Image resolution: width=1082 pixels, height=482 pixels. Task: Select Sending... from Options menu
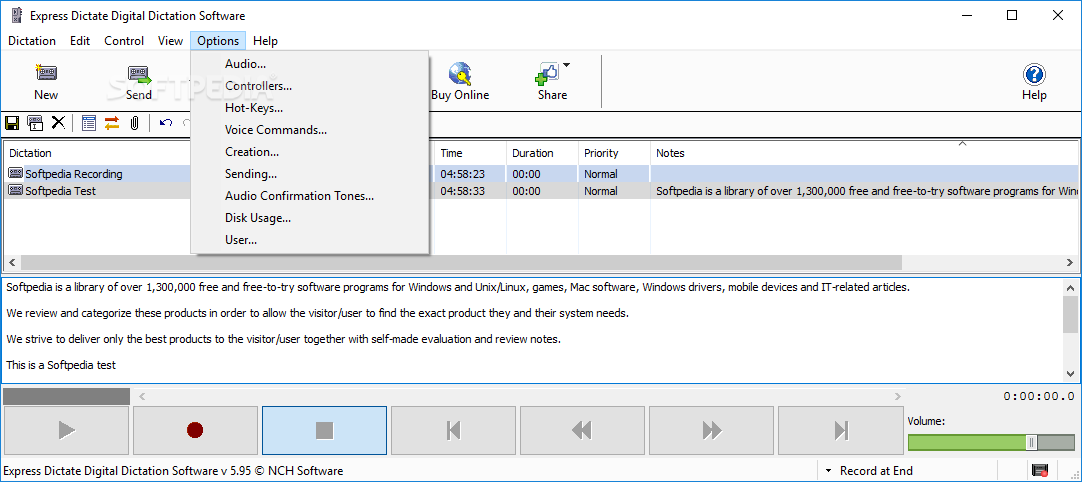[x=311, y=174]
